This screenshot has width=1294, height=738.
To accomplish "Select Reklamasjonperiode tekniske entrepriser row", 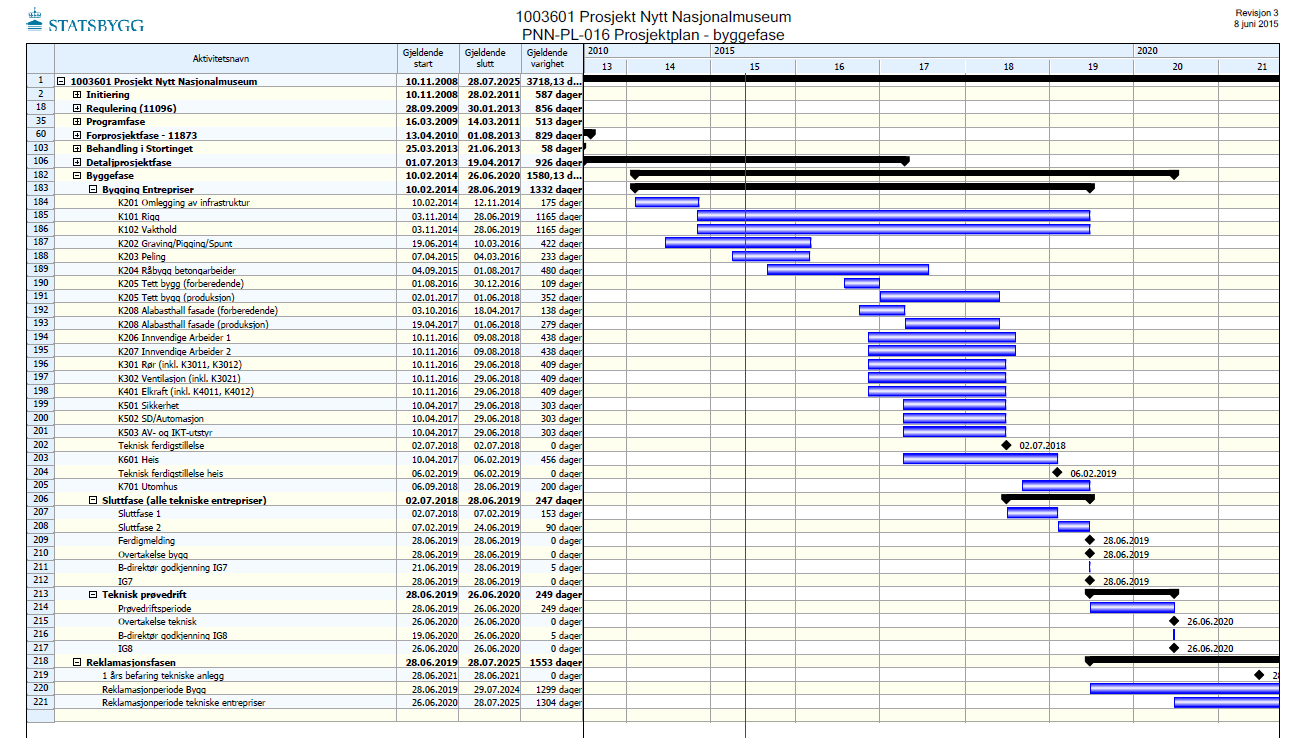I will (x=304, y=702).
